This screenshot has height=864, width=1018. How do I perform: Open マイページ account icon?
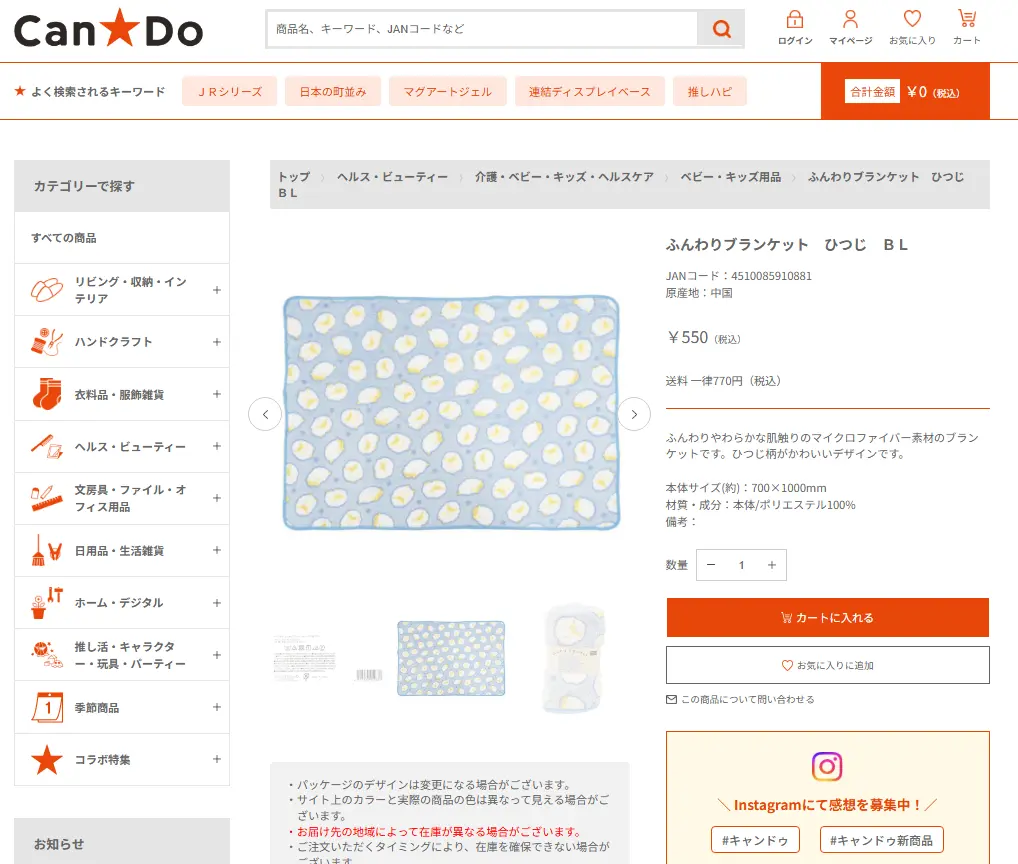pyautogui.click(x=851, y=28)
